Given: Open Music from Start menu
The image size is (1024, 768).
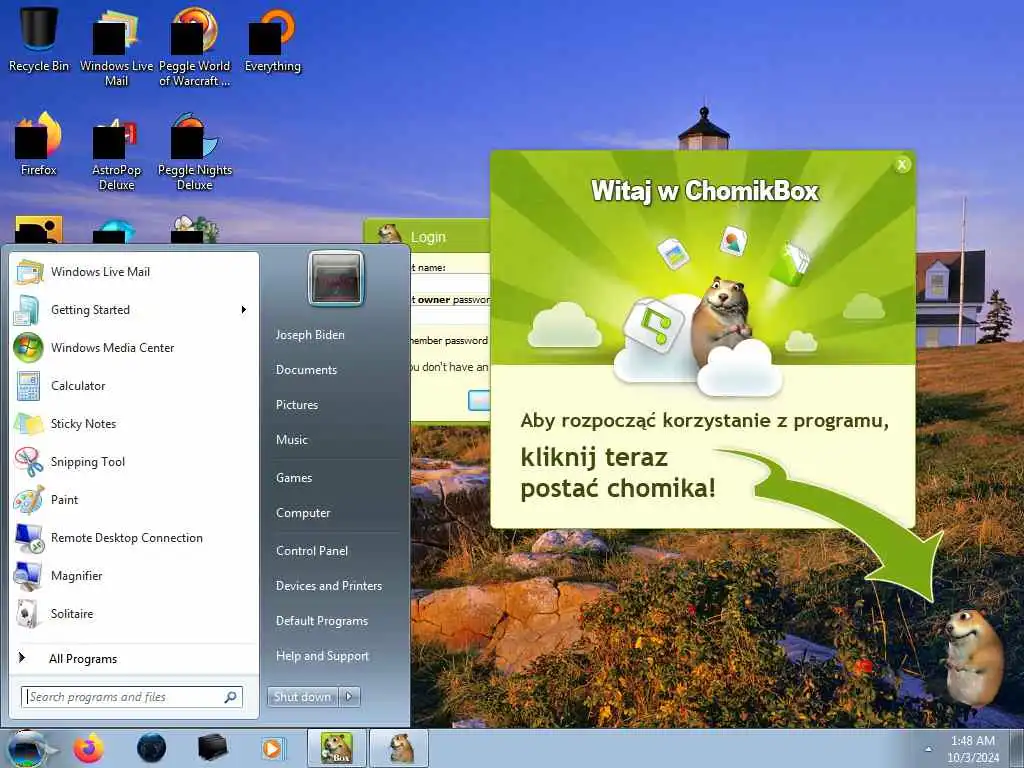Looking at the screenshot, I should pyautogui.click(x=291, y=440).
